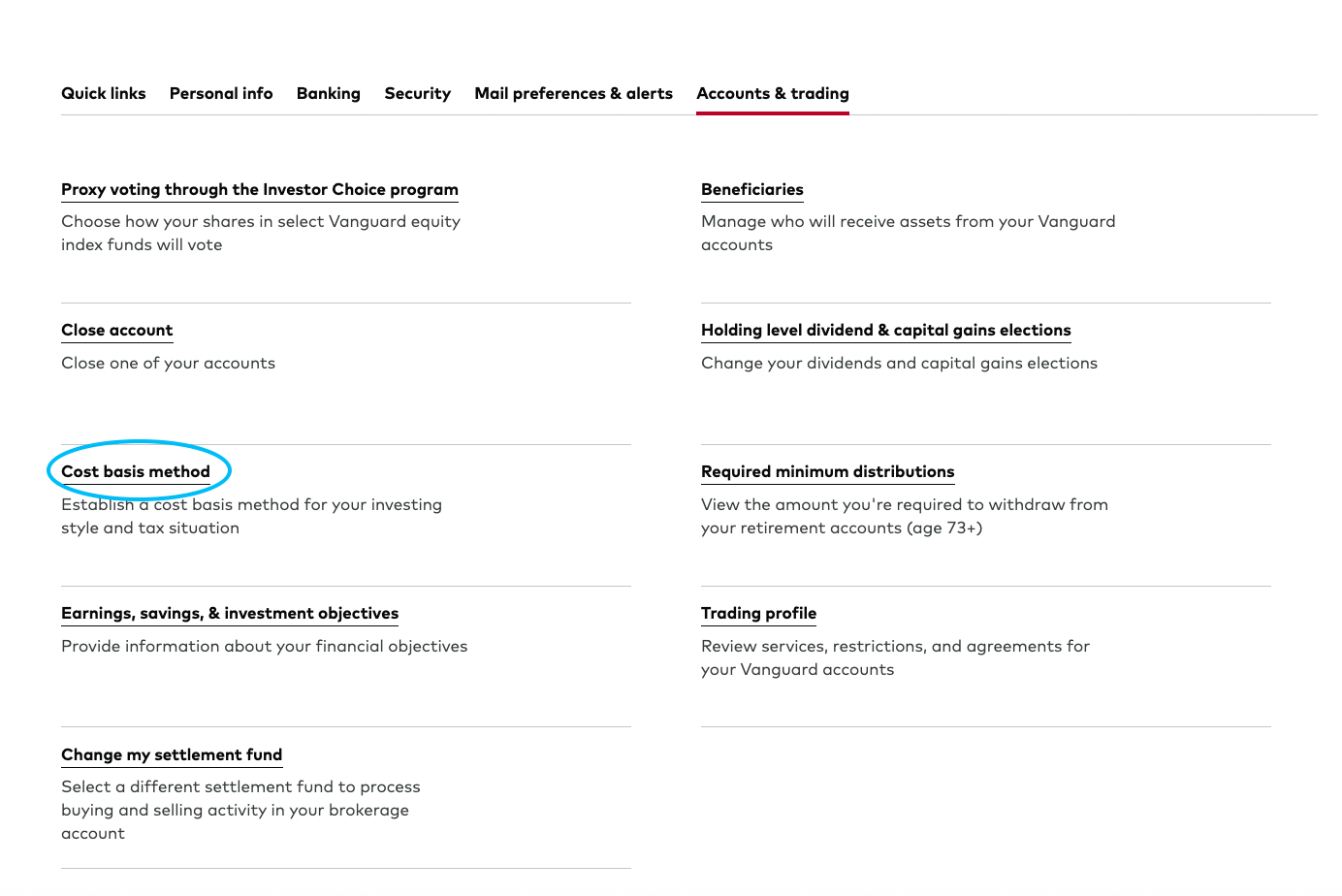Screen dimensions: 1342x896
Task: Open the Cost basis method link
Action: (x=136, y=471)
